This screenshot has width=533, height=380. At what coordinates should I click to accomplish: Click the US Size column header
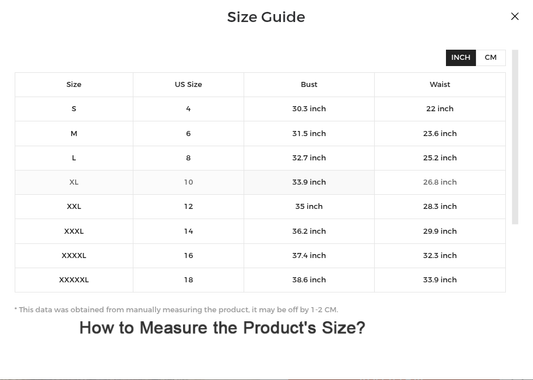click(188, 84)
